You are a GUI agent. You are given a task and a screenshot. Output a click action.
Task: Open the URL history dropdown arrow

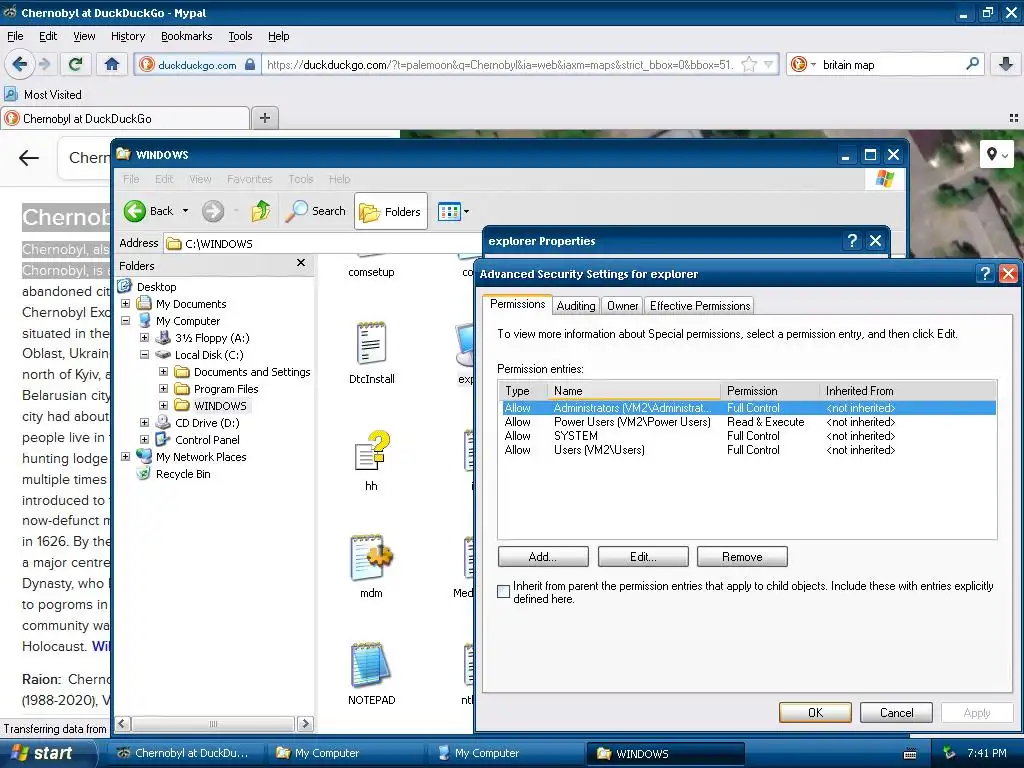click(769, 64)
